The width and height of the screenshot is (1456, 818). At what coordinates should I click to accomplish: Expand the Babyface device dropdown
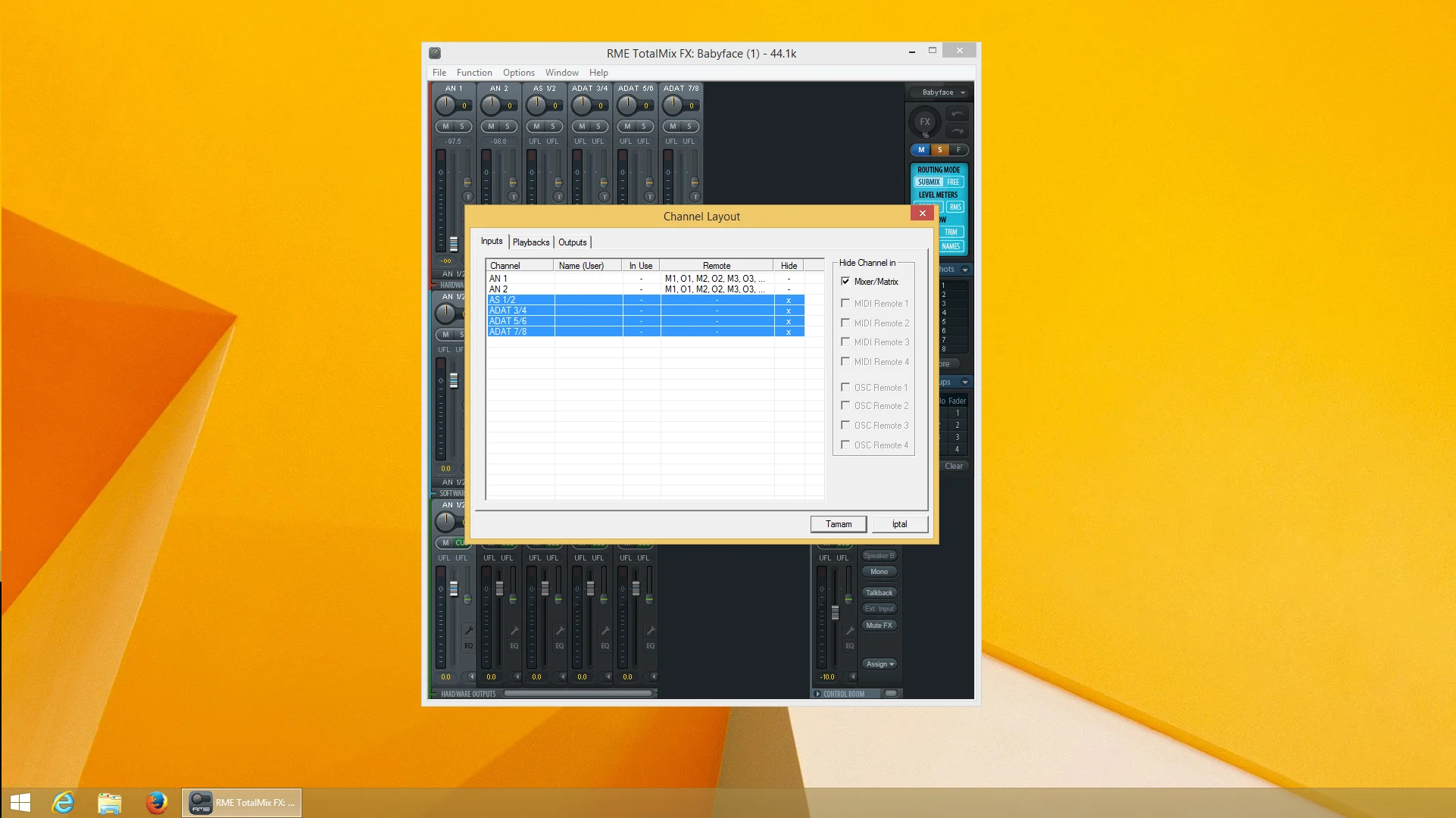(963, 92)
